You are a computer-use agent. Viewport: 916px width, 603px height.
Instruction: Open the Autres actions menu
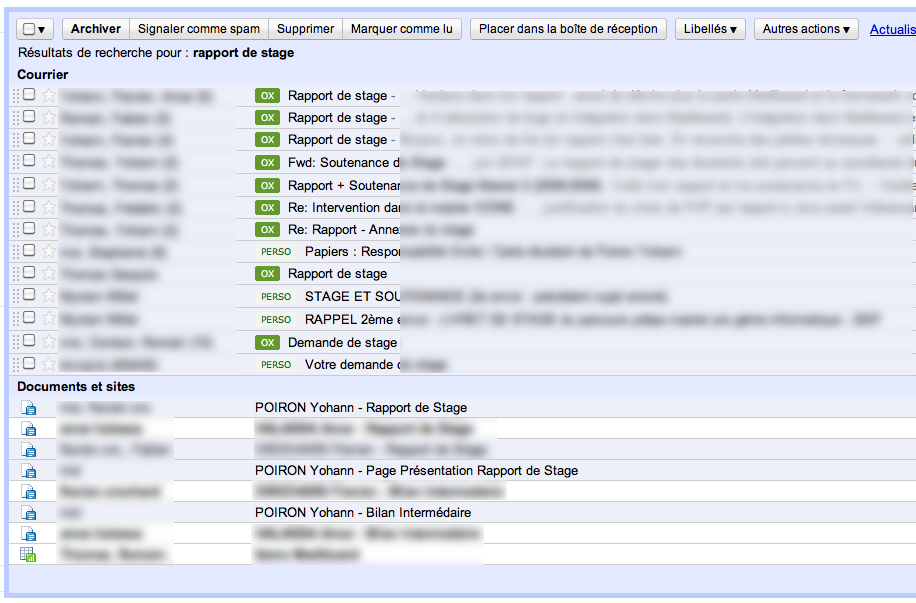[x=805, y=29]
